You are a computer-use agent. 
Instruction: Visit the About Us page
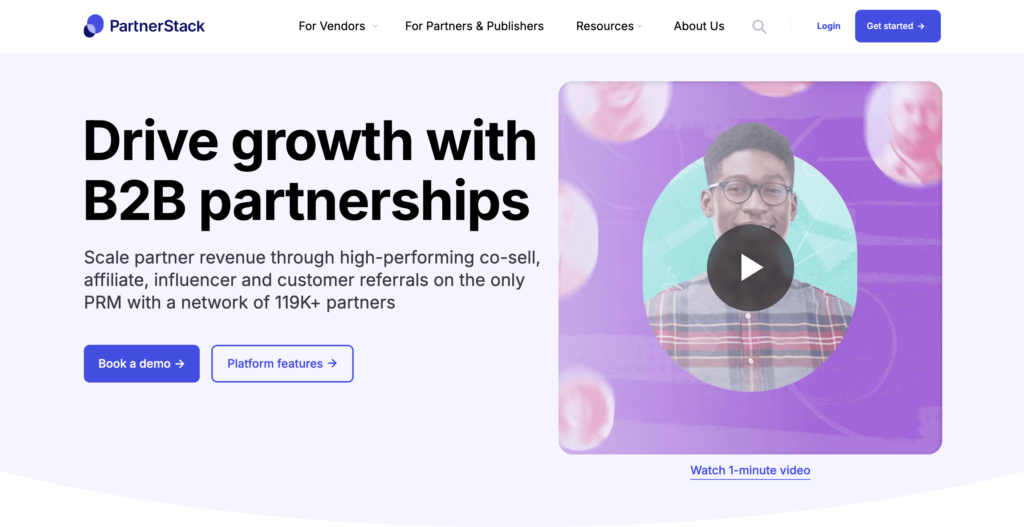click(699, 26)
